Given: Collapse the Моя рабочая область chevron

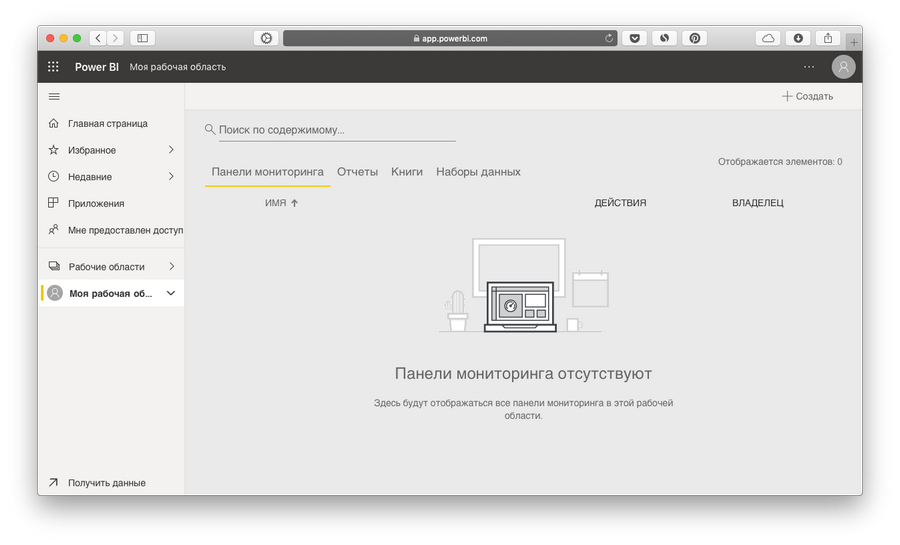Looking at the screenshot, I should [171, 293].
